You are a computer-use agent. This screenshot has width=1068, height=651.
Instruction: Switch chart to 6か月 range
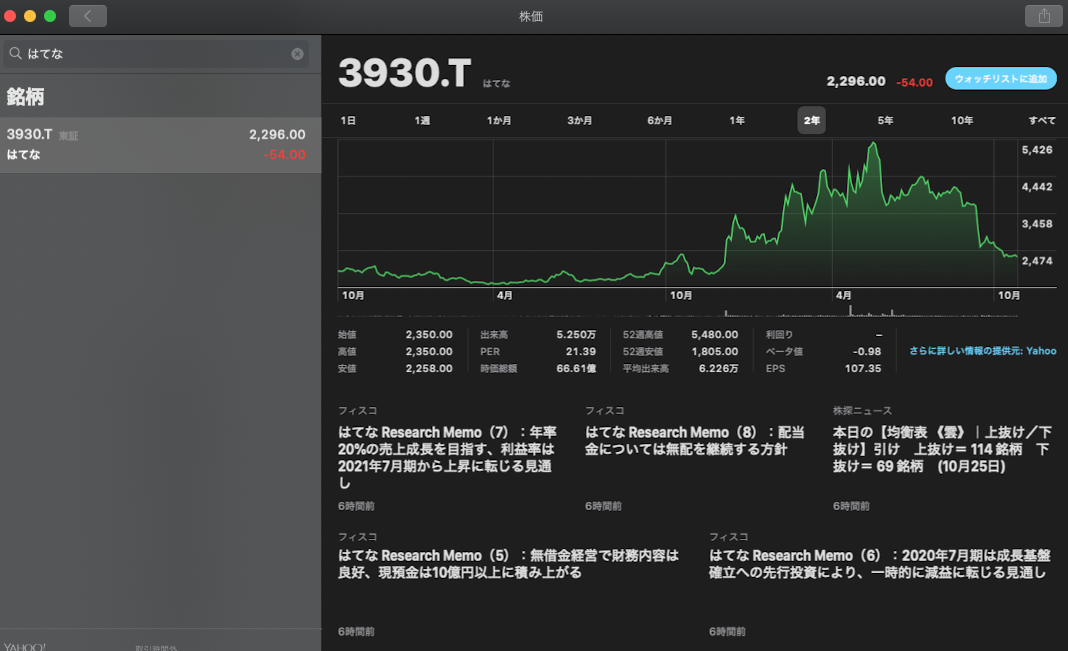tap(659, 121)
